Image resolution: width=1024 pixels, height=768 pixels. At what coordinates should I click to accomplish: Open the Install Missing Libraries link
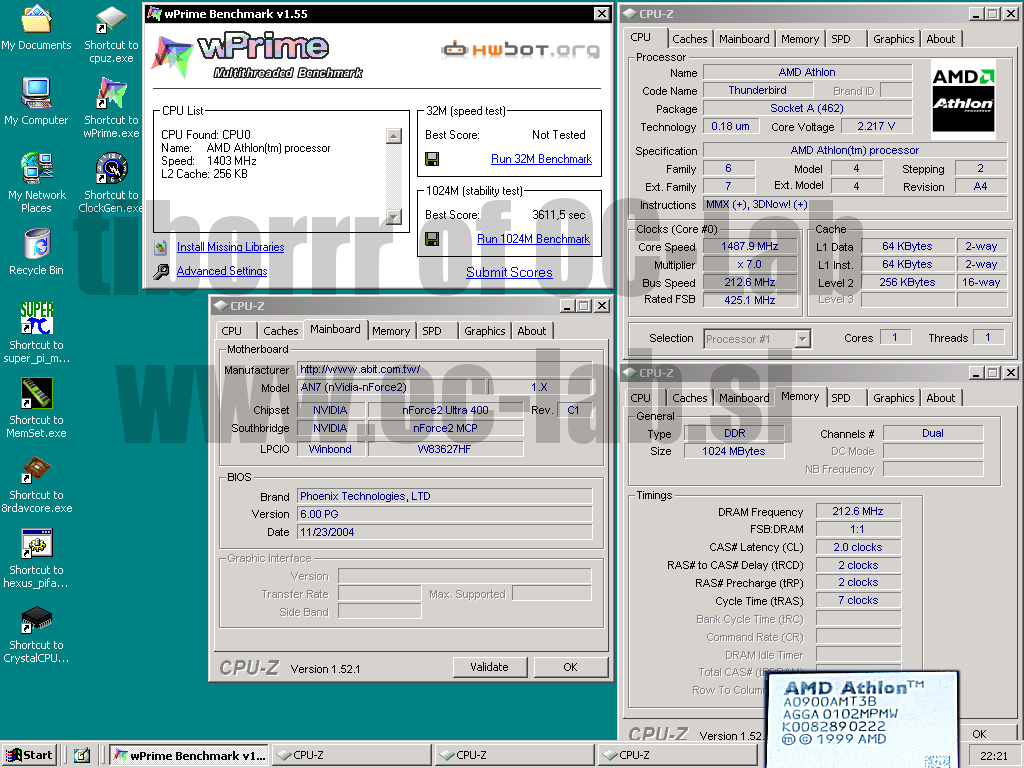pos(231,247)
